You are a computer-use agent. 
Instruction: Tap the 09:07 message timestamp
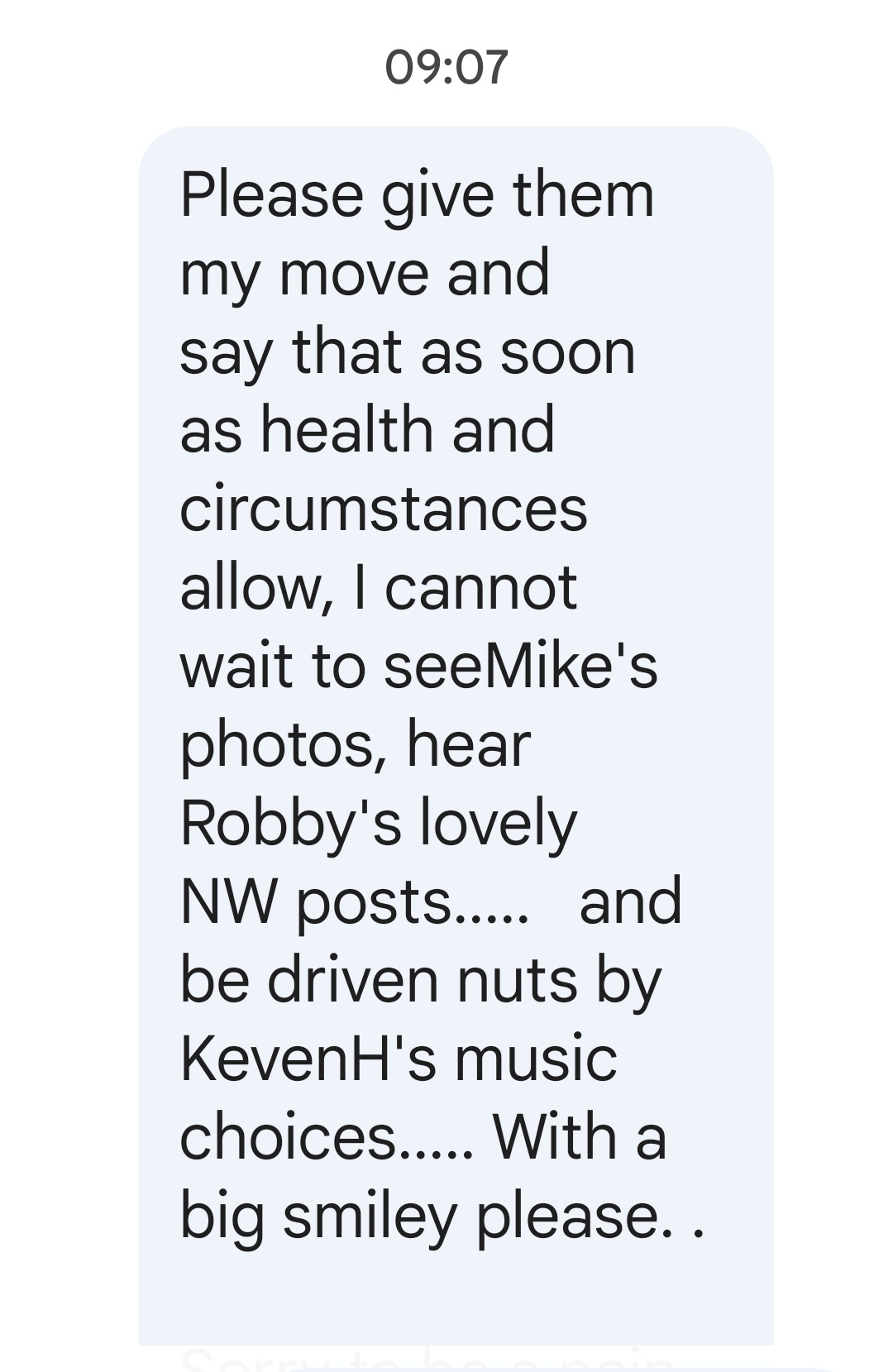point(446,67)
